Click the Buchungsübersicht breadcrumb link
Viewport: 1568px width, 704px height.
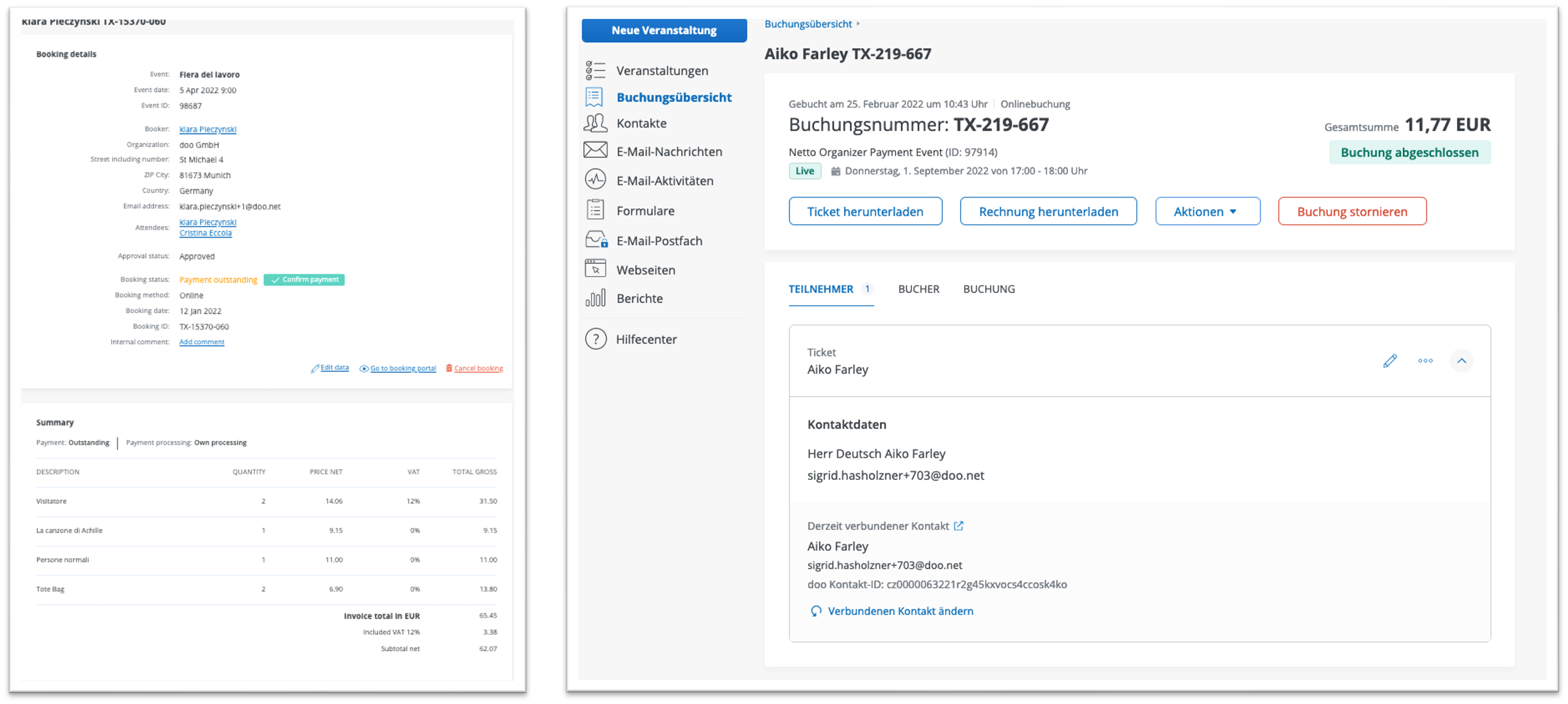click(808, 24)
